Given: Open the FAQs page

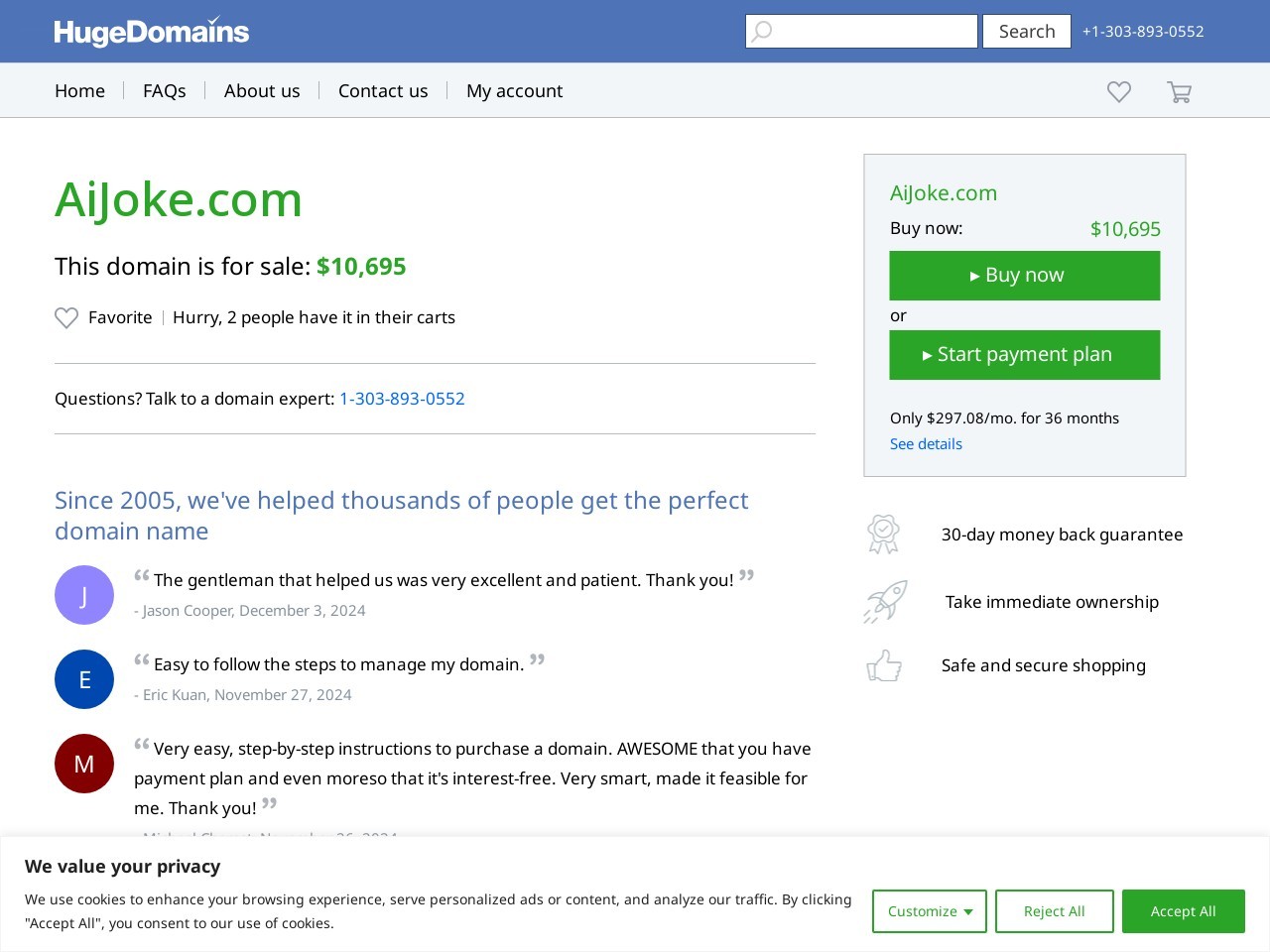Looking at the screenshot, I should (x=165, y=91).
